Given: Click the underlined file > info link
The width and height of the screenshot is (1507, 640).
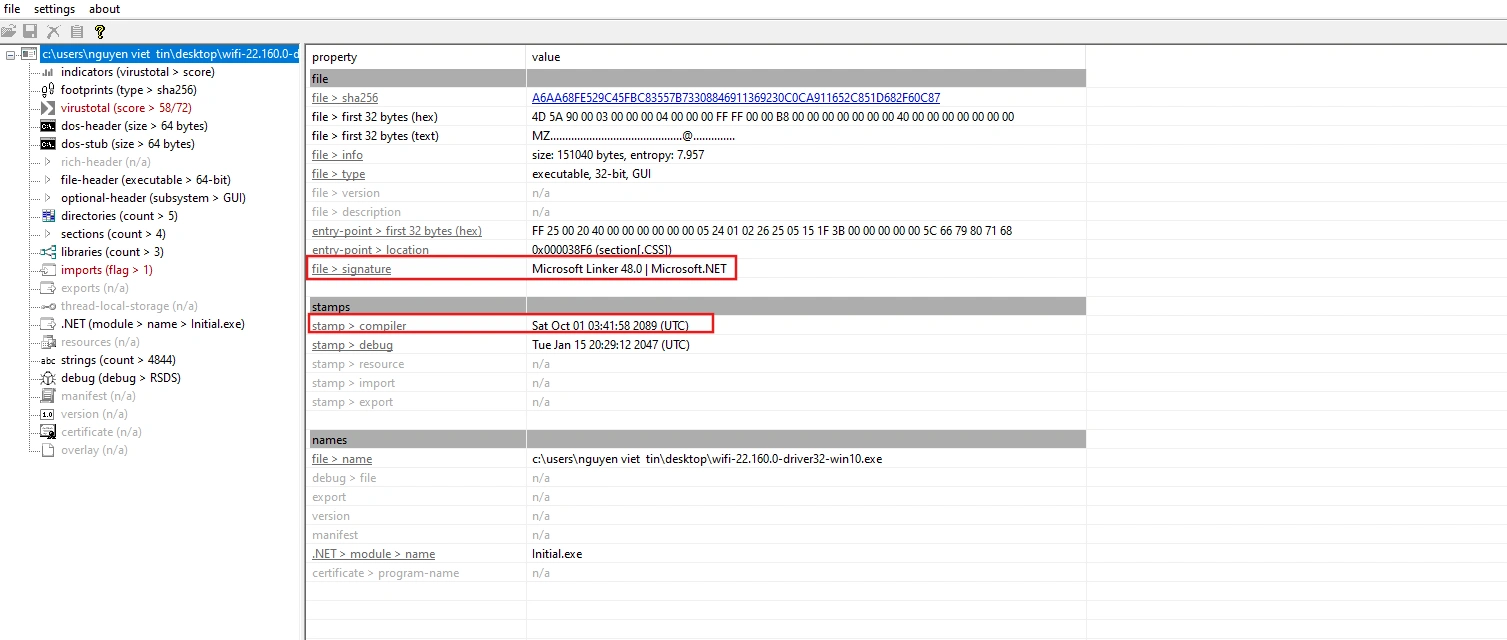Looking at the screenshot, I should click(x=337, y=155).
